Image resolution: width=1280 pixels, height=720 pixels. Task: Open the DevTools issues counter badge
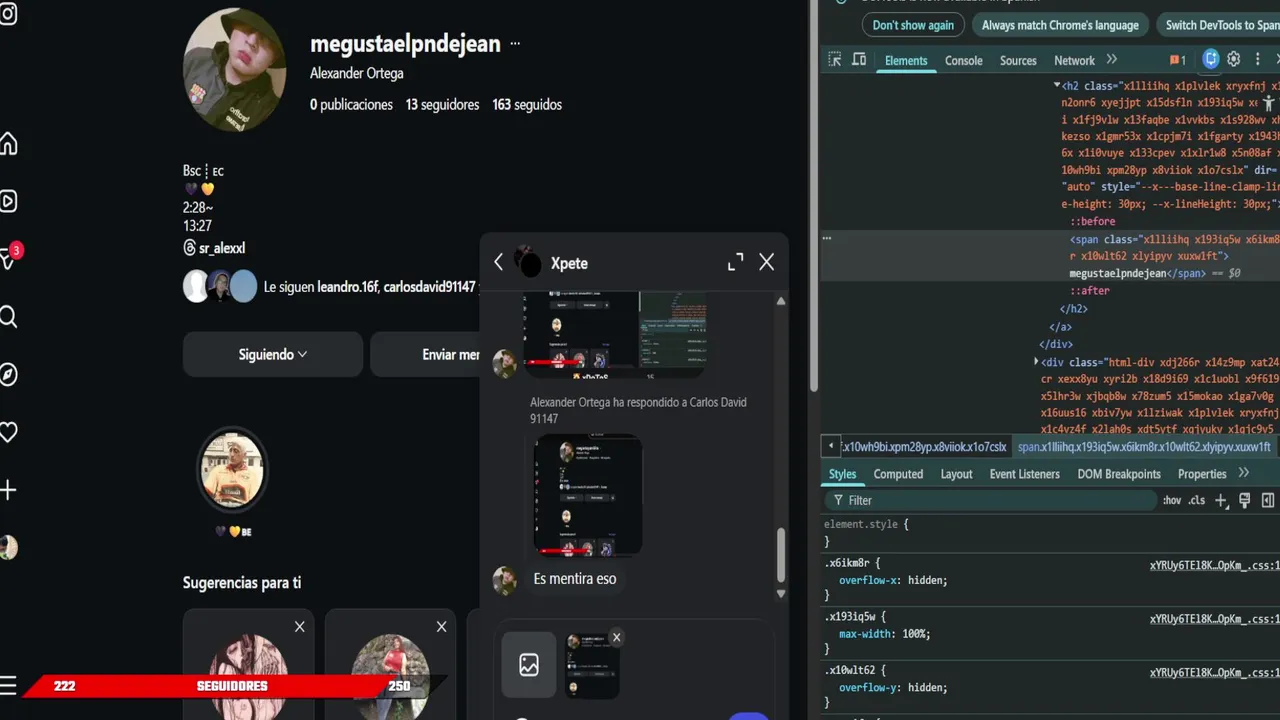pyautogui.click(x=1178, y=60)
